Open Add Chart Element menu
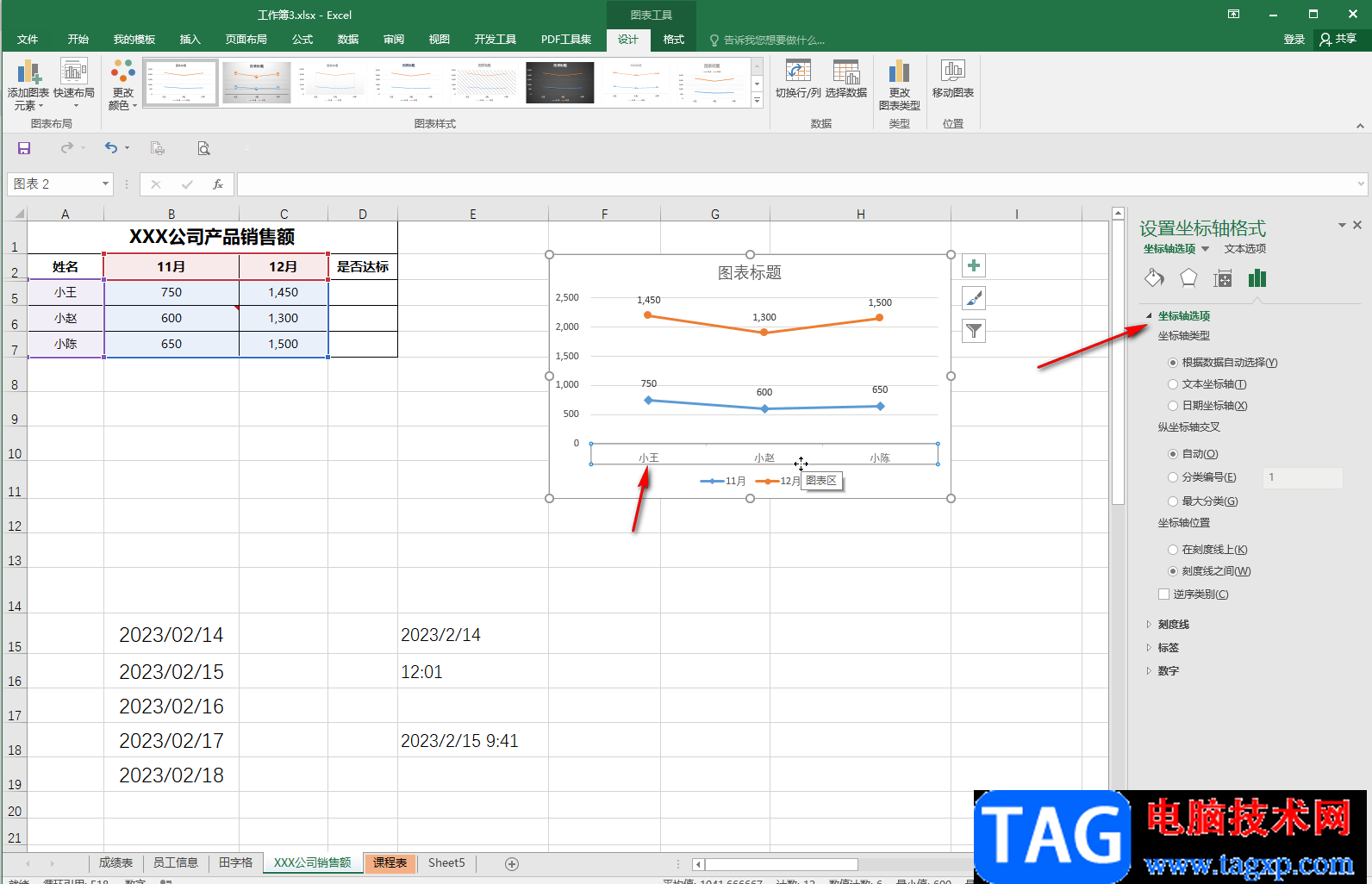This screenshot has width=1372, height=884. [x=28, y=84]
